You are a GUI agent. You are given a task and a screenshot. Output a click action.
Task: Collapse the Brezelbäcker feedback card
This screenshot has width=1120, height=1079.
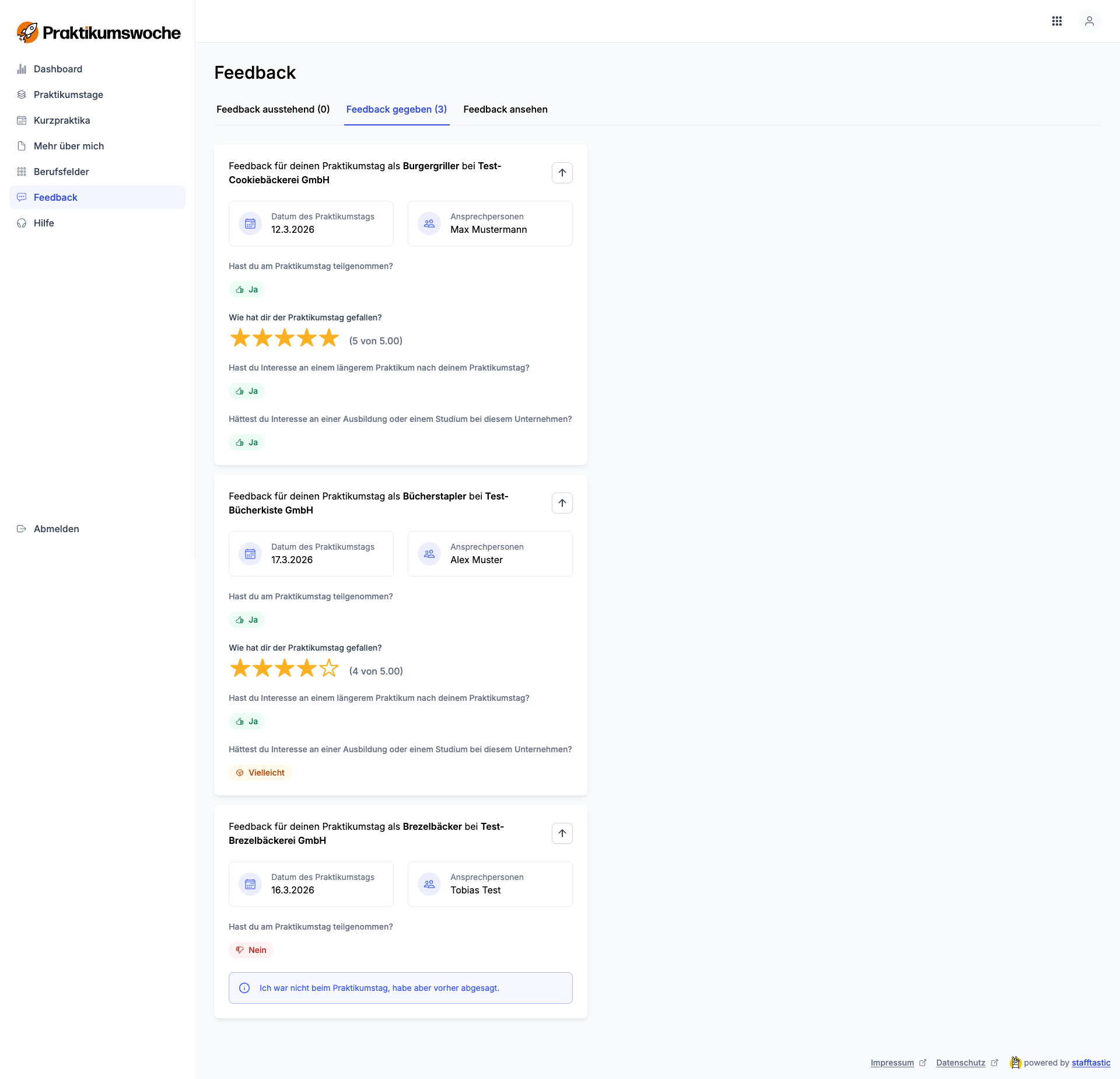562,833
